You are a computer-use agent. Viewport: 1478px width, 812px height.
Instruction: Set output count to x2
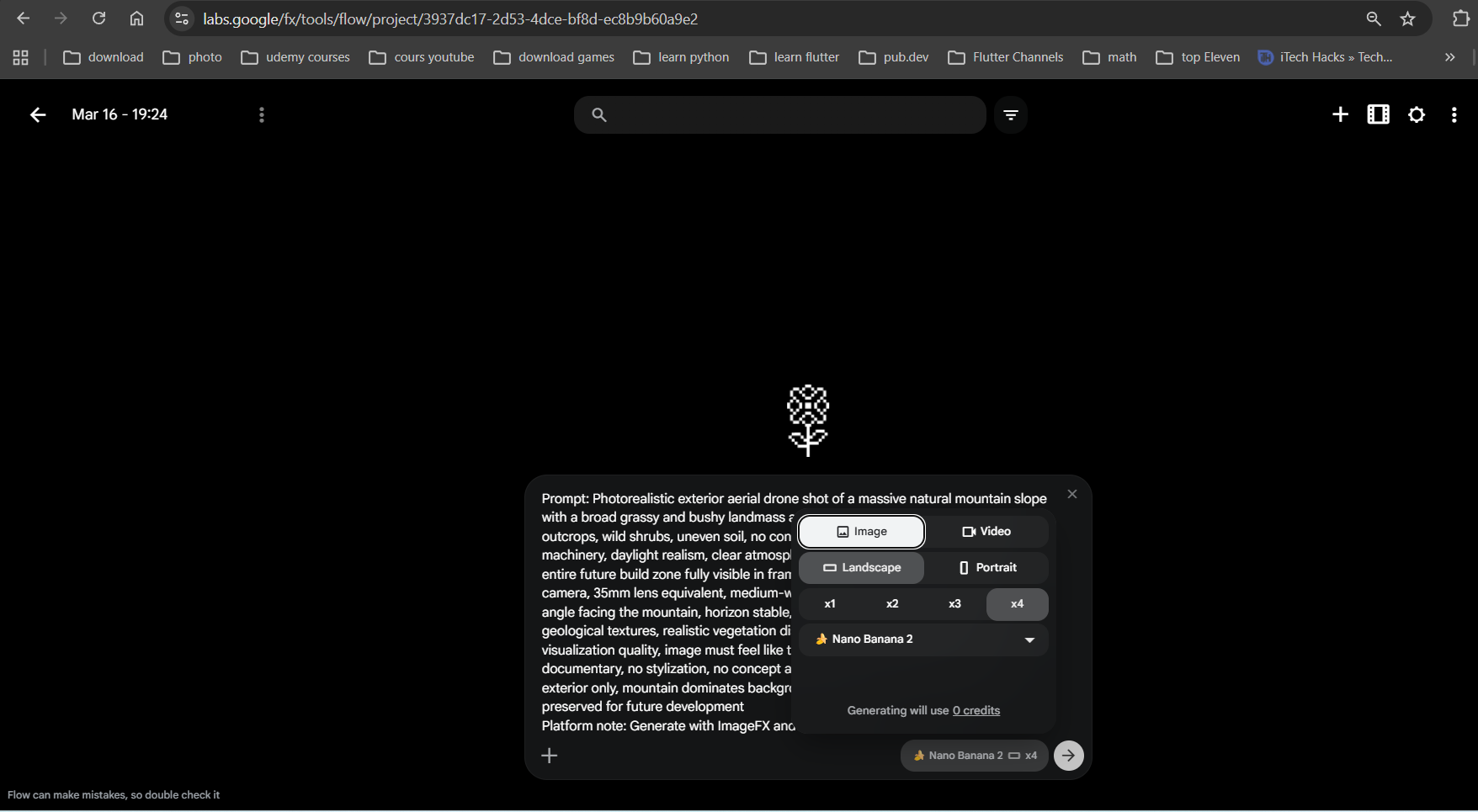pos(892,603)
